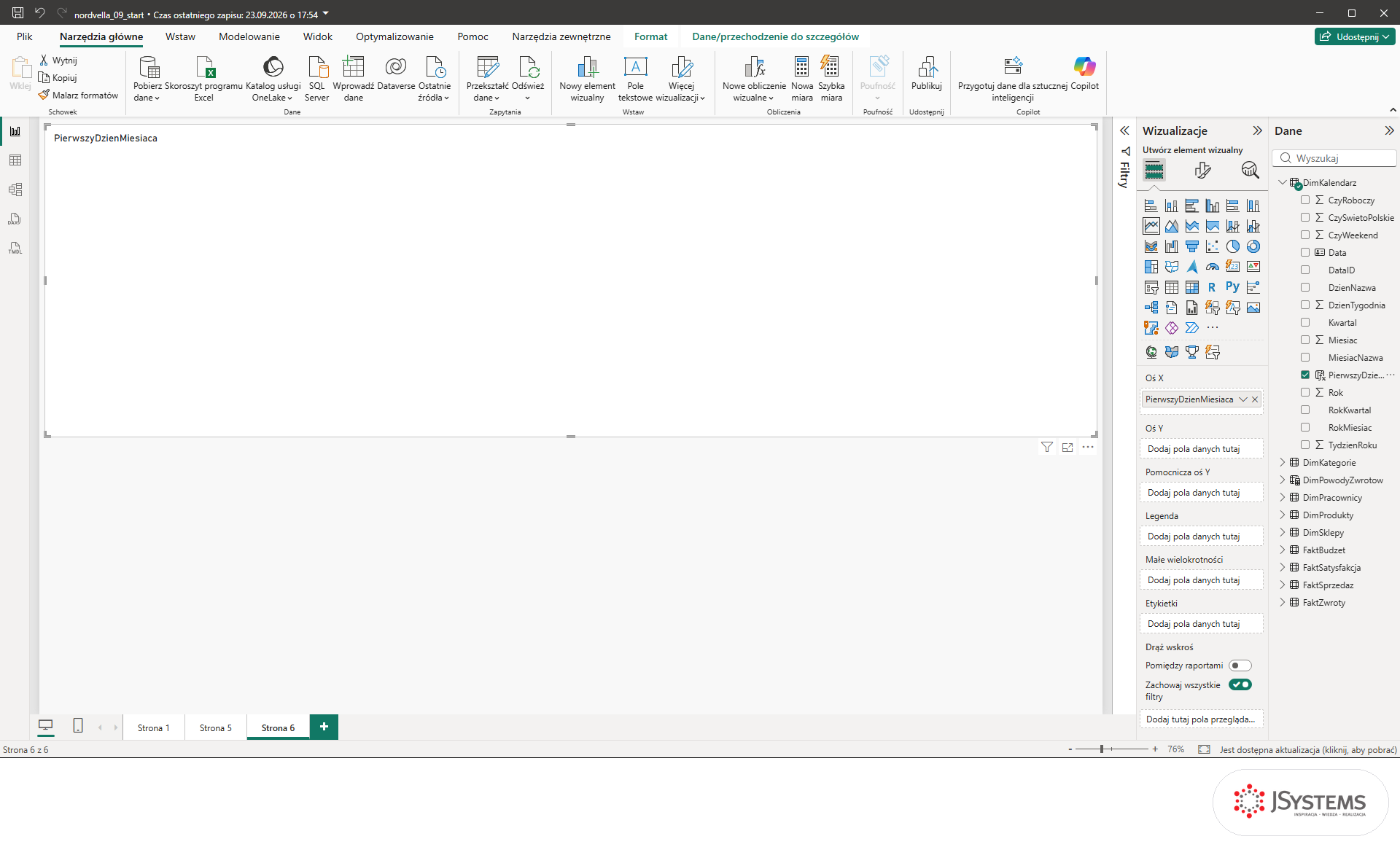Expand the FaktSprzedaz table
This screenshot has width=1400, height=847.
coord(1283,585)
